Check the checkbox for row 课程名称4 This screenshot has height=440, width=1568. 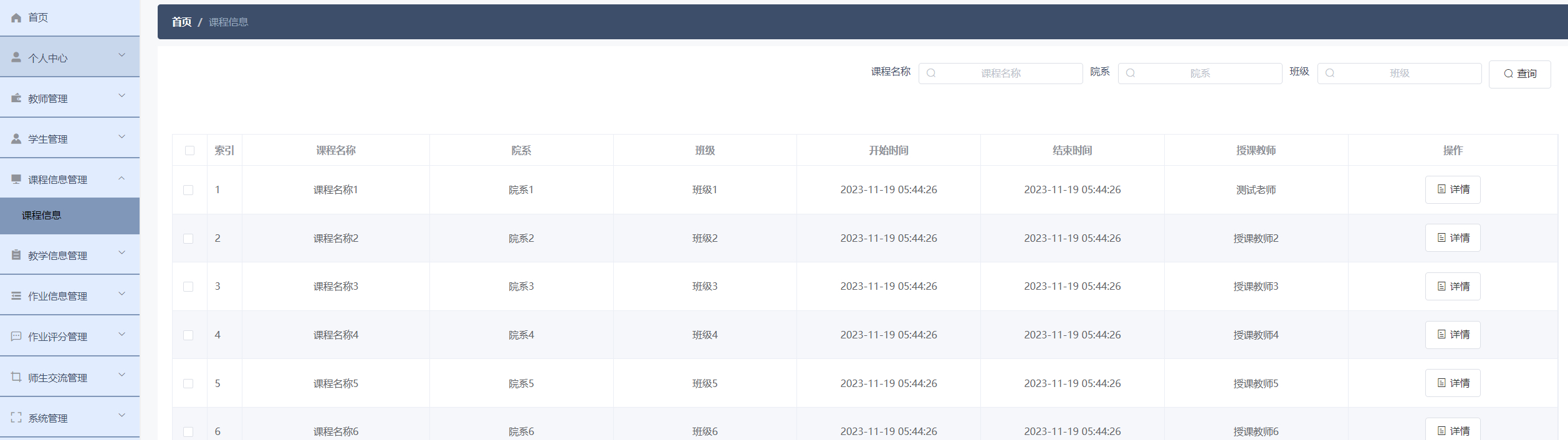coord(188,335)
